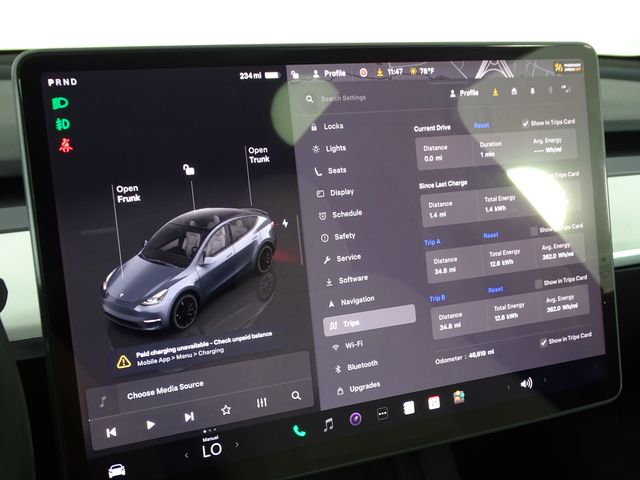
Task: Reset Trip B
Action: click(496, 290)
